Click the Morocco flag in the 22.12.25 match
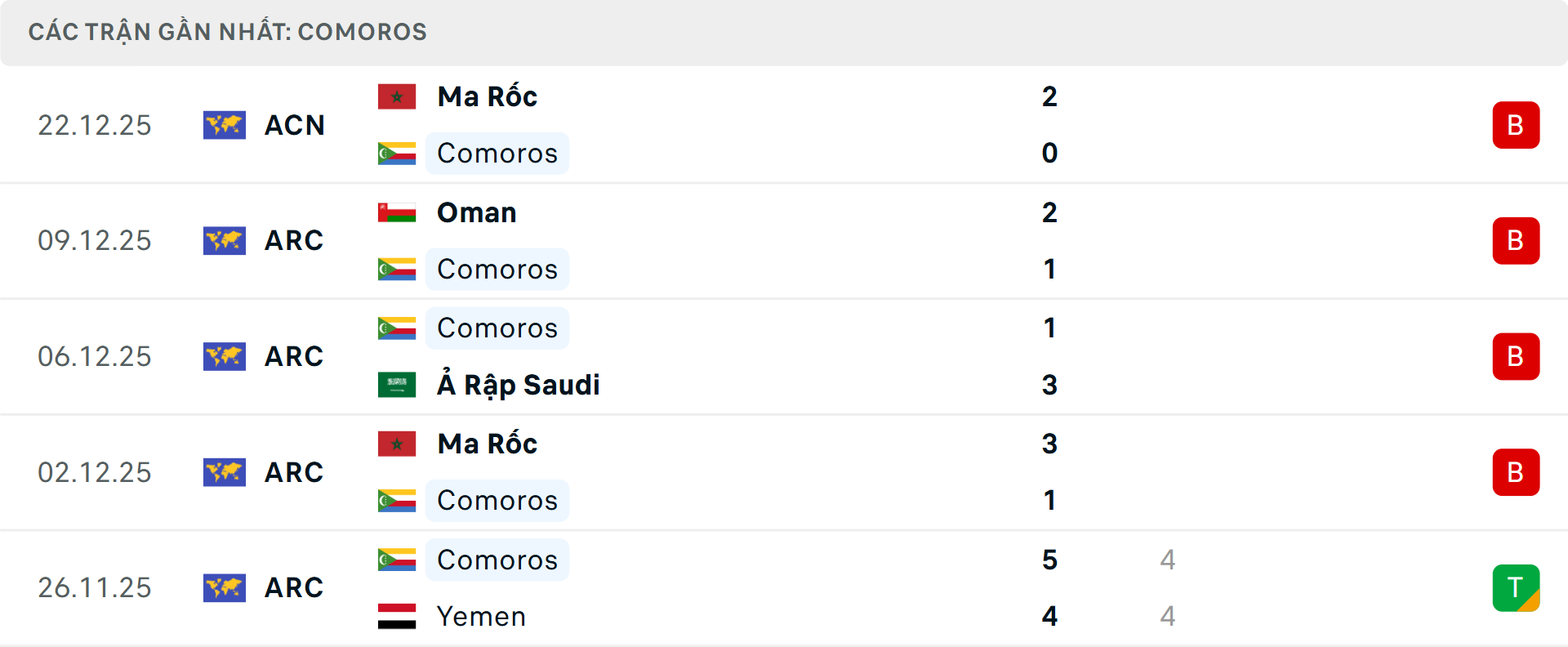1568x647 pixels. click(x=397, y=96)
